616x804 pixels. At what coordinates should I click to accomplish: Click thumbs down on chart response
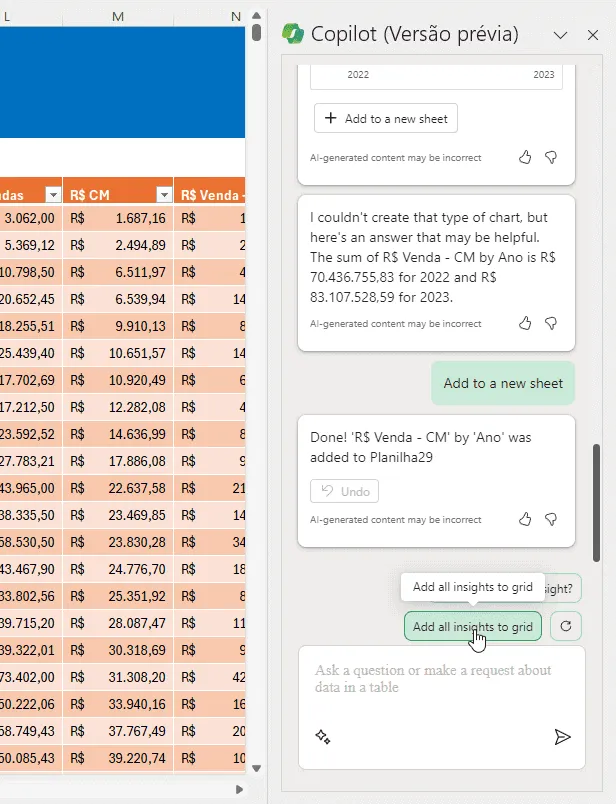point(551,157)
